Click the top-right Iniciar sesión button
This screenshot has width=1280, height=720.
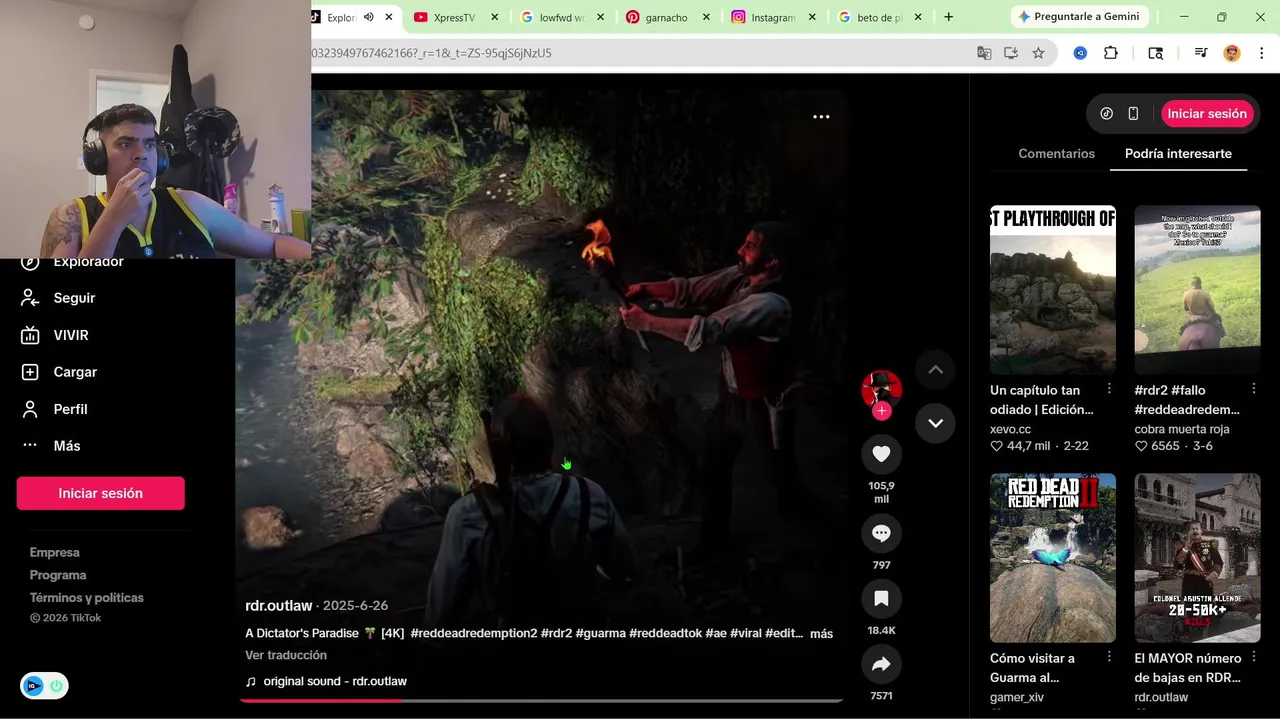[1207, 114]
